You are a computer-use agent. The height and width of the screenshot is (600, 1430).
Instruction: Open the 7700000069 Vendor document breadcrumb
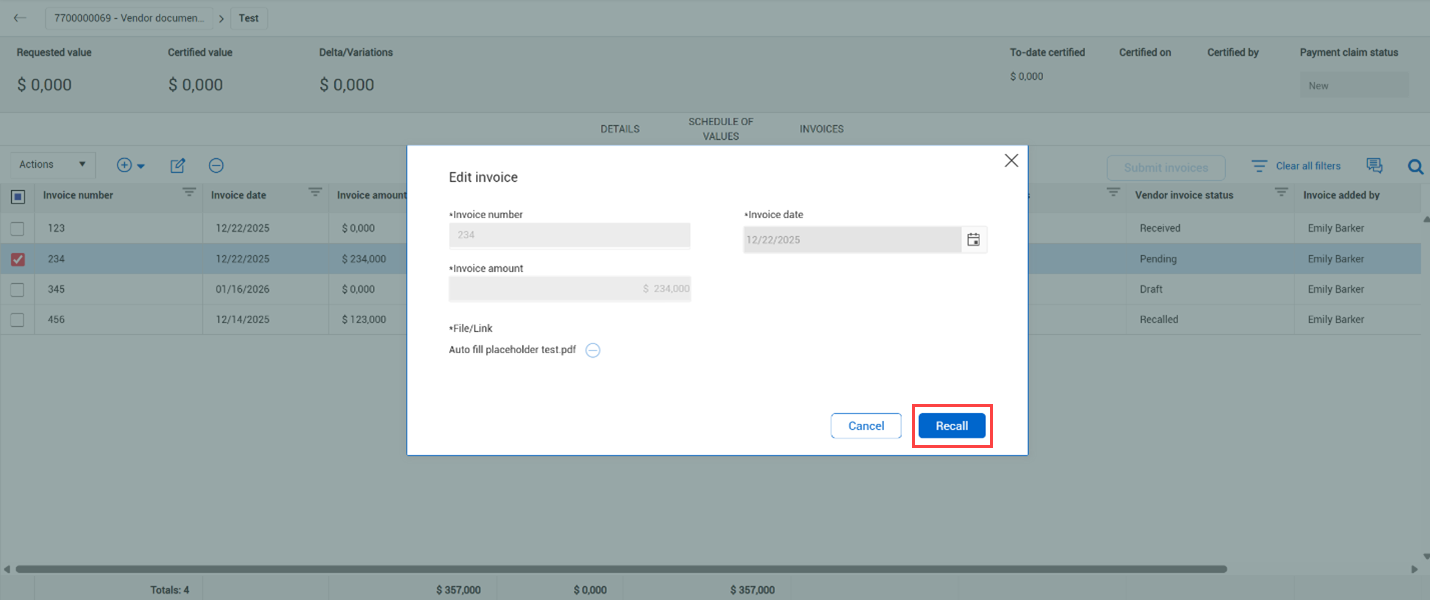click(128, 18)
